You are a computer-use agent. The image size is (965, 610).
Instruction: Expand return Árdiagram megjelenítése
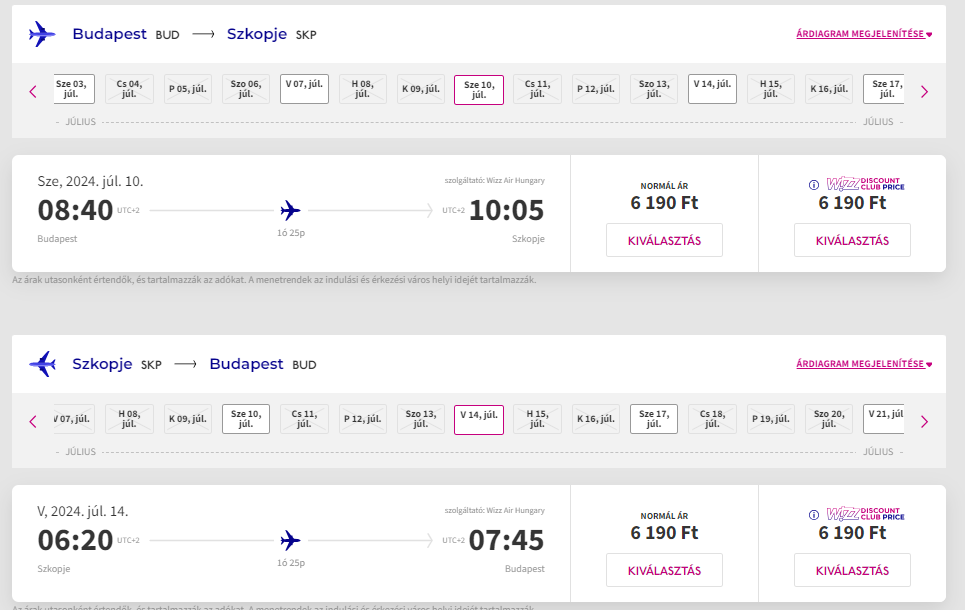tap(864, 364)
